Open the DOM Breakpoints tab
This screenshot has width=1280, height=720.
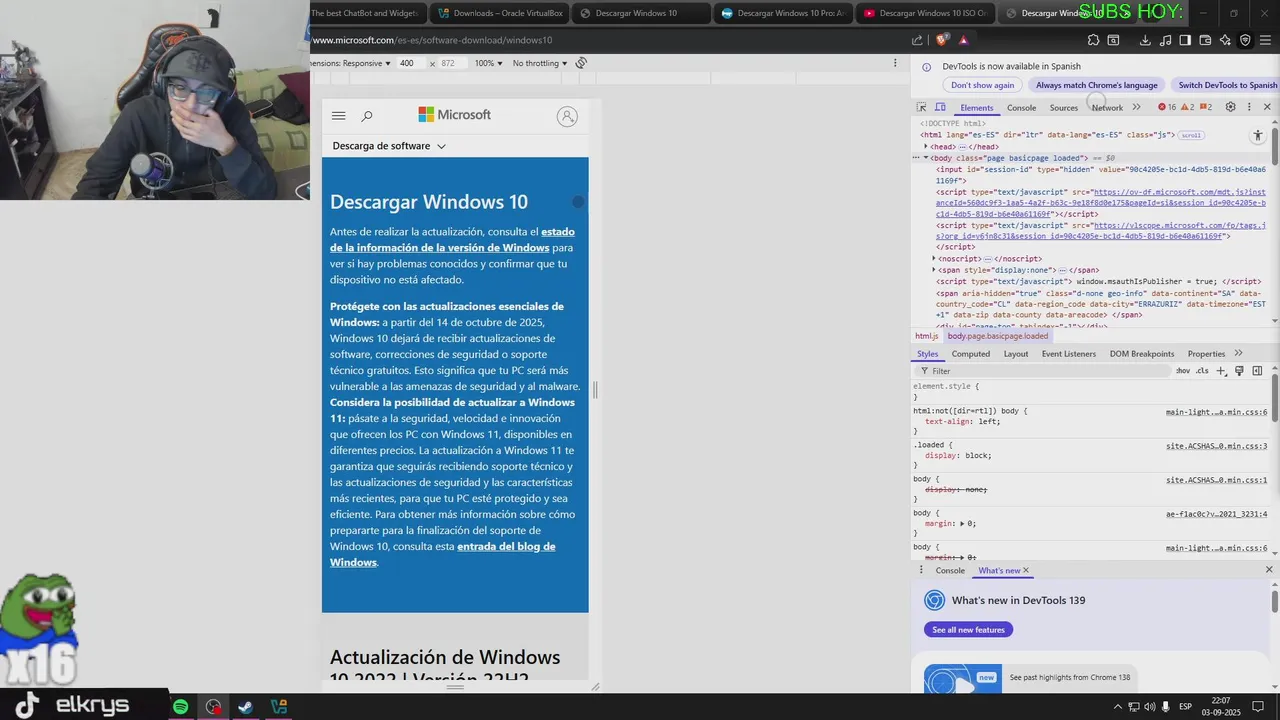pyautogui.click(x=1141, y=354)
